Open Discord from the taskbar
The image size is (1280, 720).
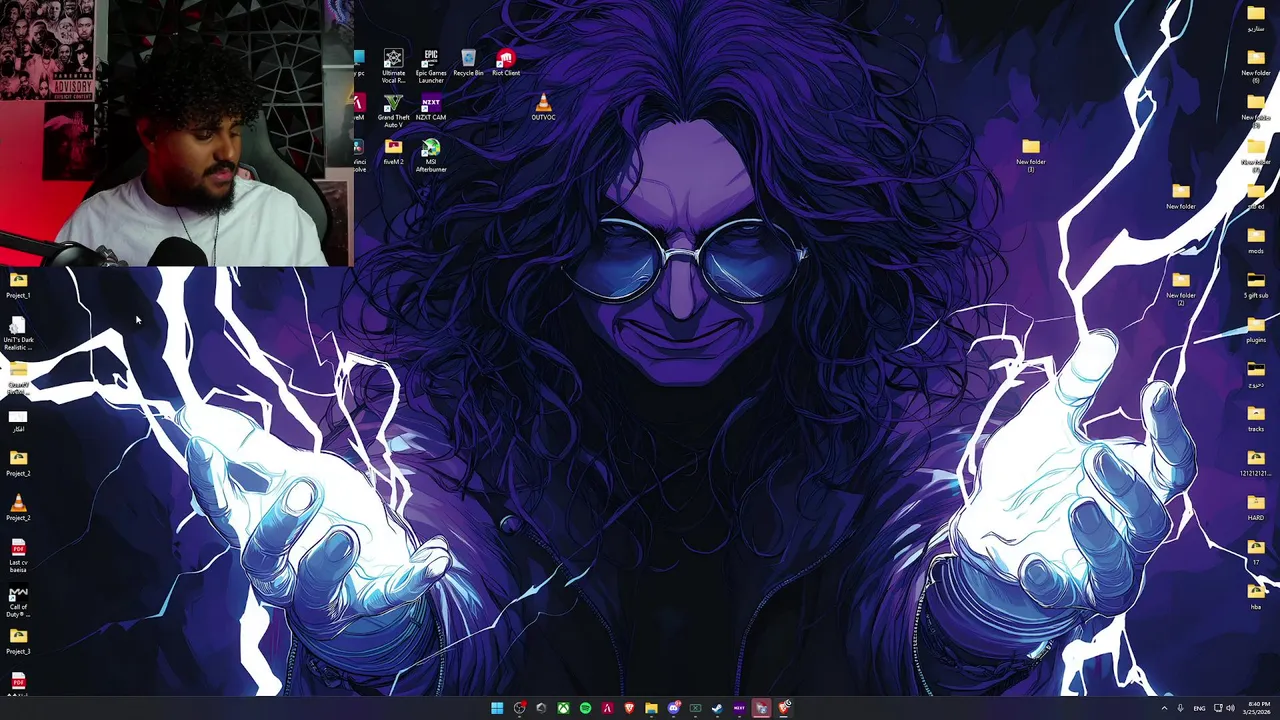[x=673, y=708]
